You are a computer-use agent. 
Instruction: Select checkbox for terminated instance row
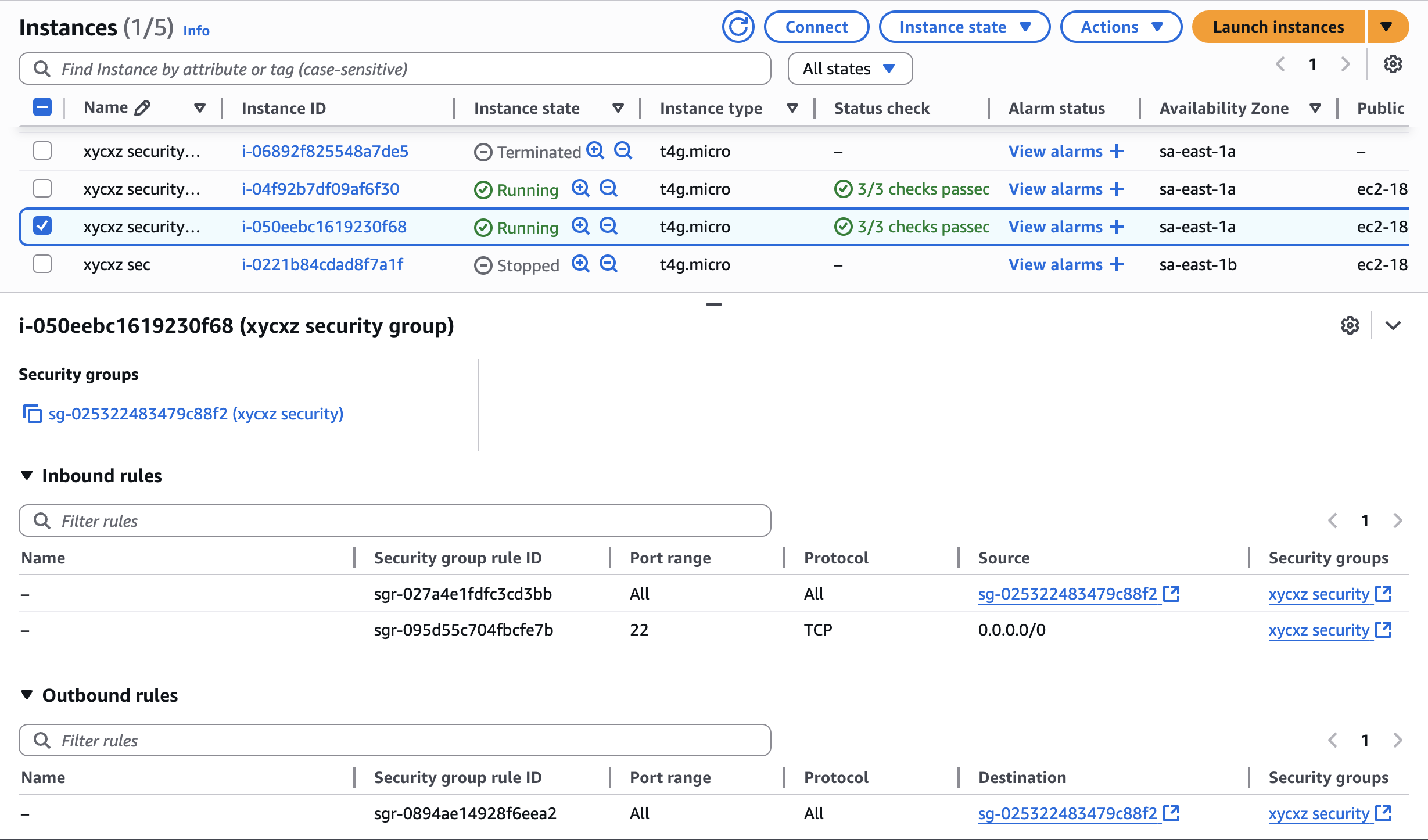(x=42, y=151)
